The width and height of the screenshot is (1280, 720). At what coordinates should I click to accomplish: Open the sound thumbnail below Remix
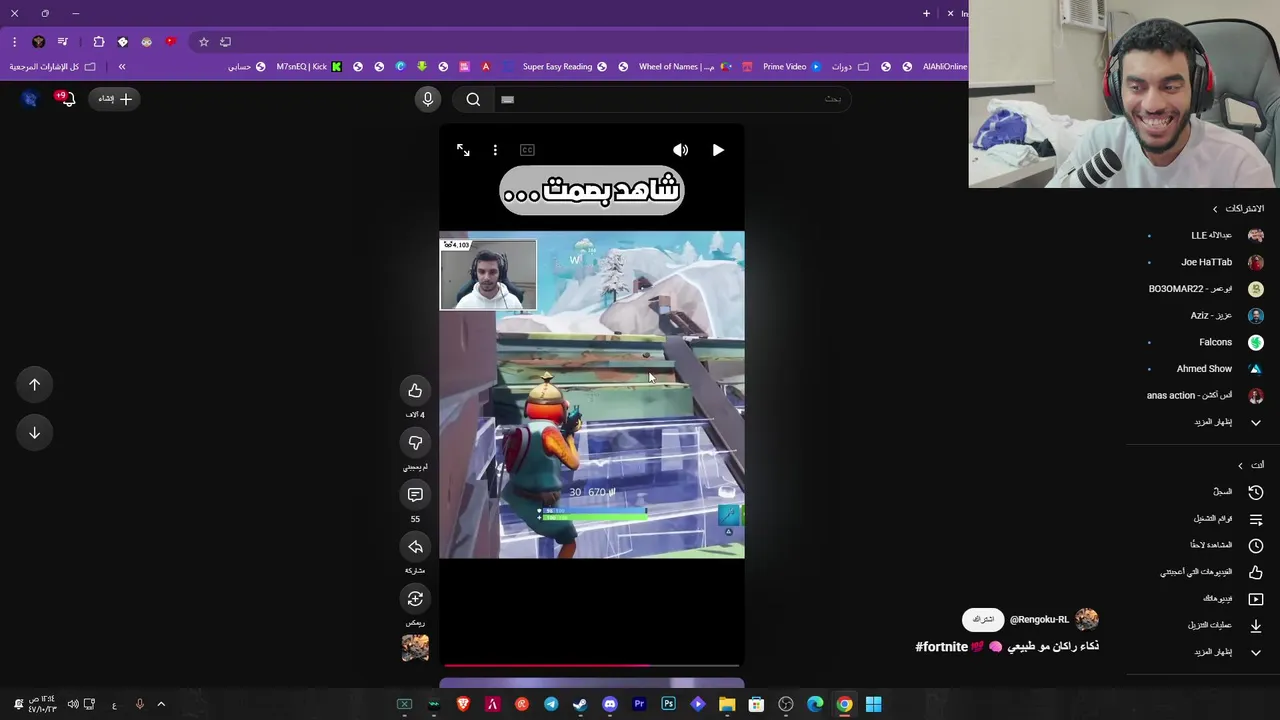tap(415, 648)
